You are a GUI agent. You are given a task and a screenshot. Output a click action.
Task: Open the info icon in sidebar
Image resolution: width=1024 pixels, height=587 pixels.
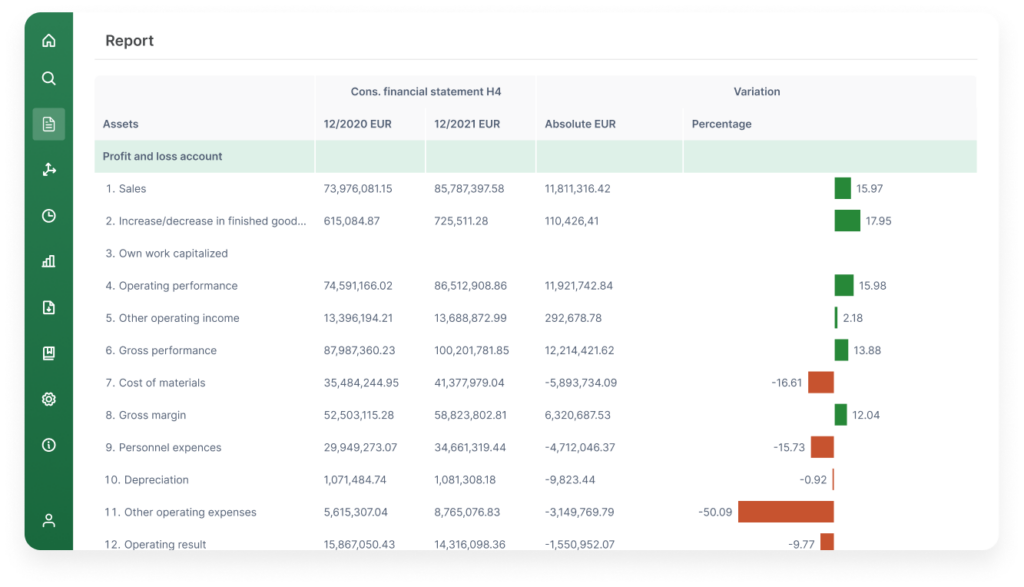[48, 445]
